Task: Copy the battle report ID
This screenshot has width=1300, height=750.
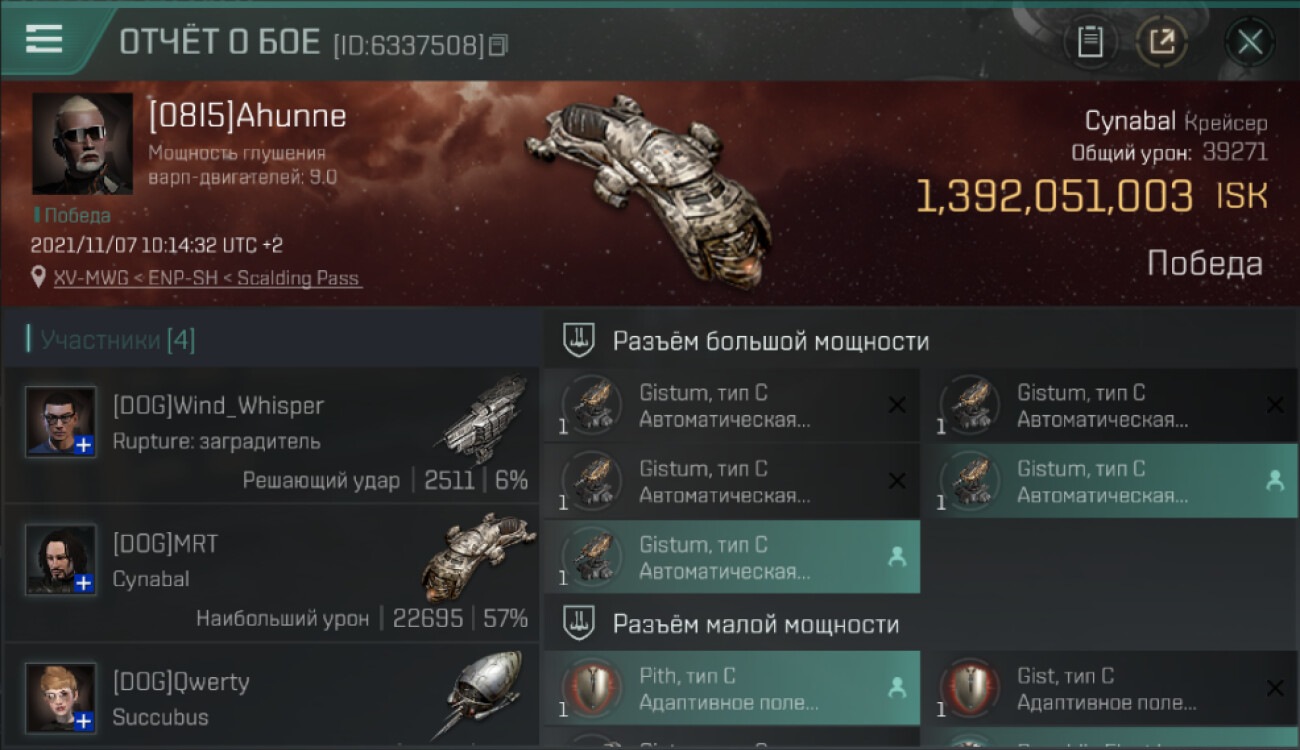Action: coord(498,45)
